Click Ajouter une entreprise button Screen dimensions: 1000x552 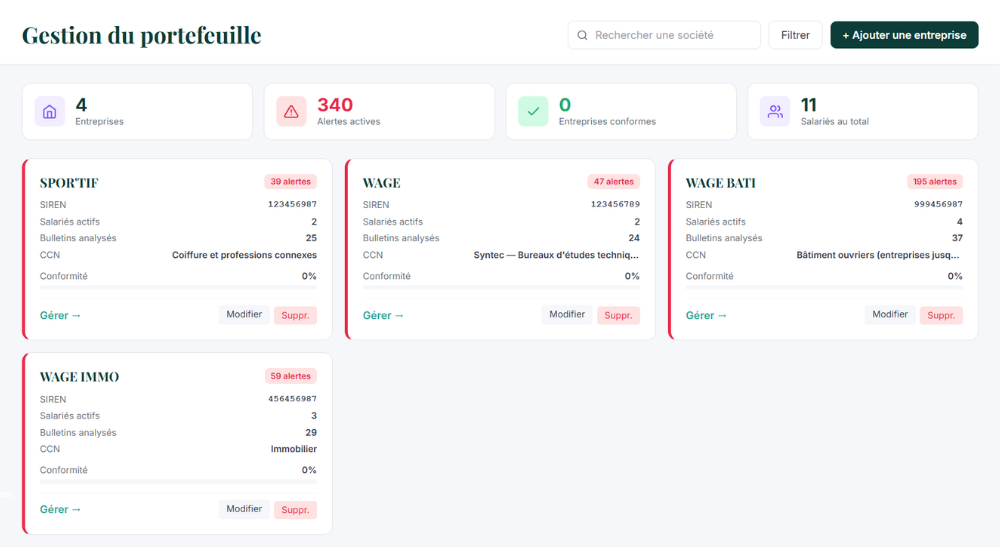[x=904, y=35]
